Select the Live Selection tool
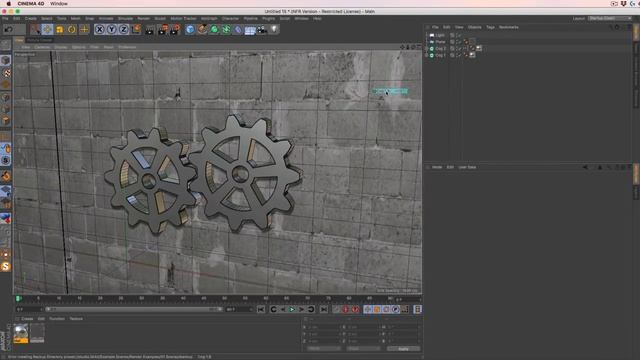The width and height of the screenshot is (640, 360). click(36, 29)
